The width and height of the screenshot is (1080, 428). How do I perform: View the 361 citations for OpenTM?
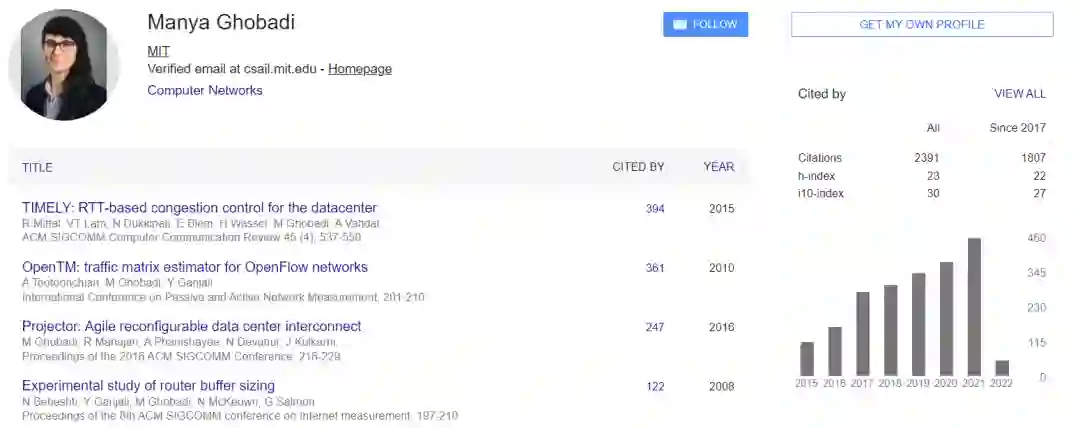point(655,268)
